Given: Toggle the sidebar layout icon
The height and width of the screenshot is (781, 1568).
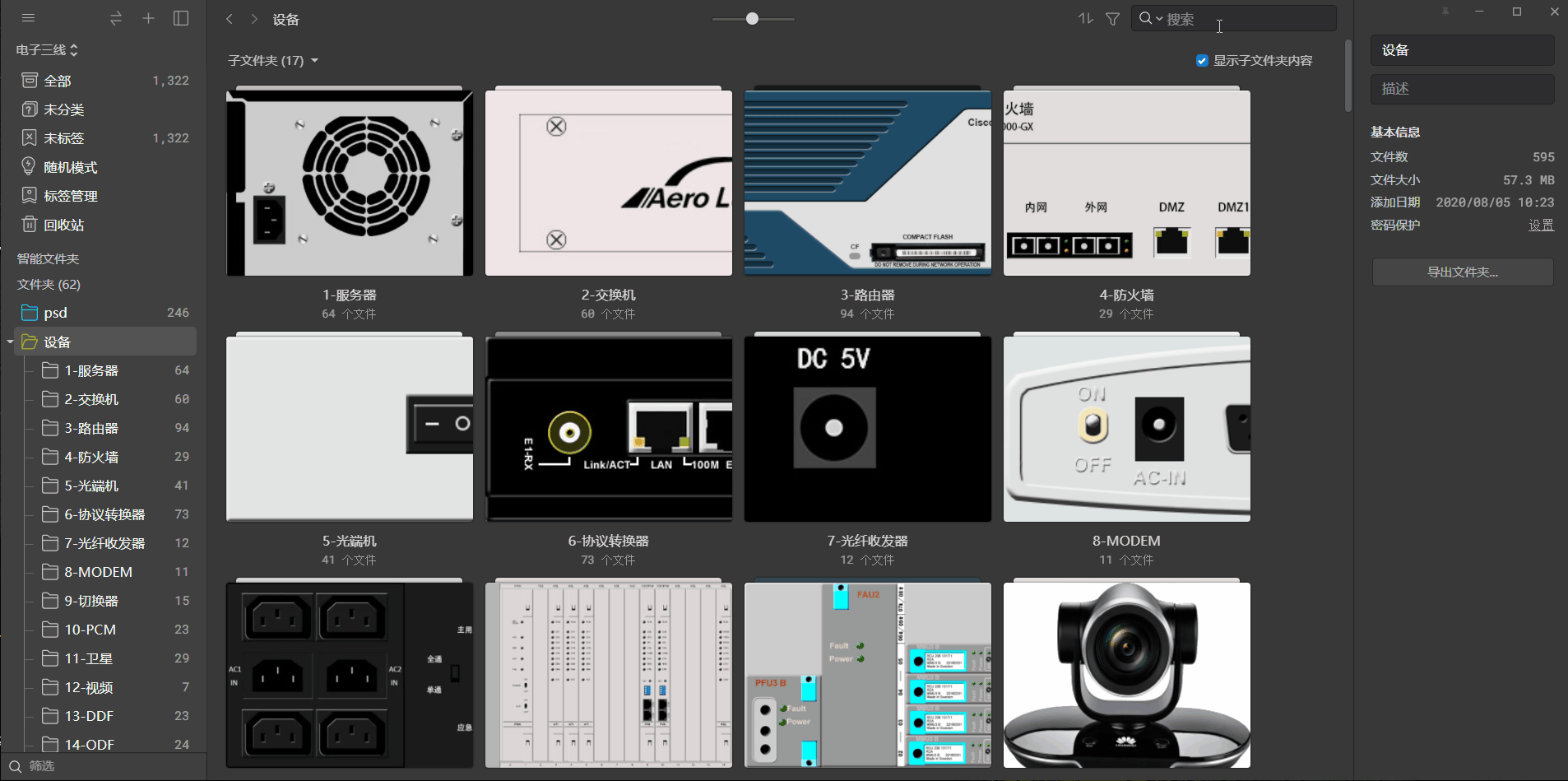Looking at the screenshot, I should [181, 18].
